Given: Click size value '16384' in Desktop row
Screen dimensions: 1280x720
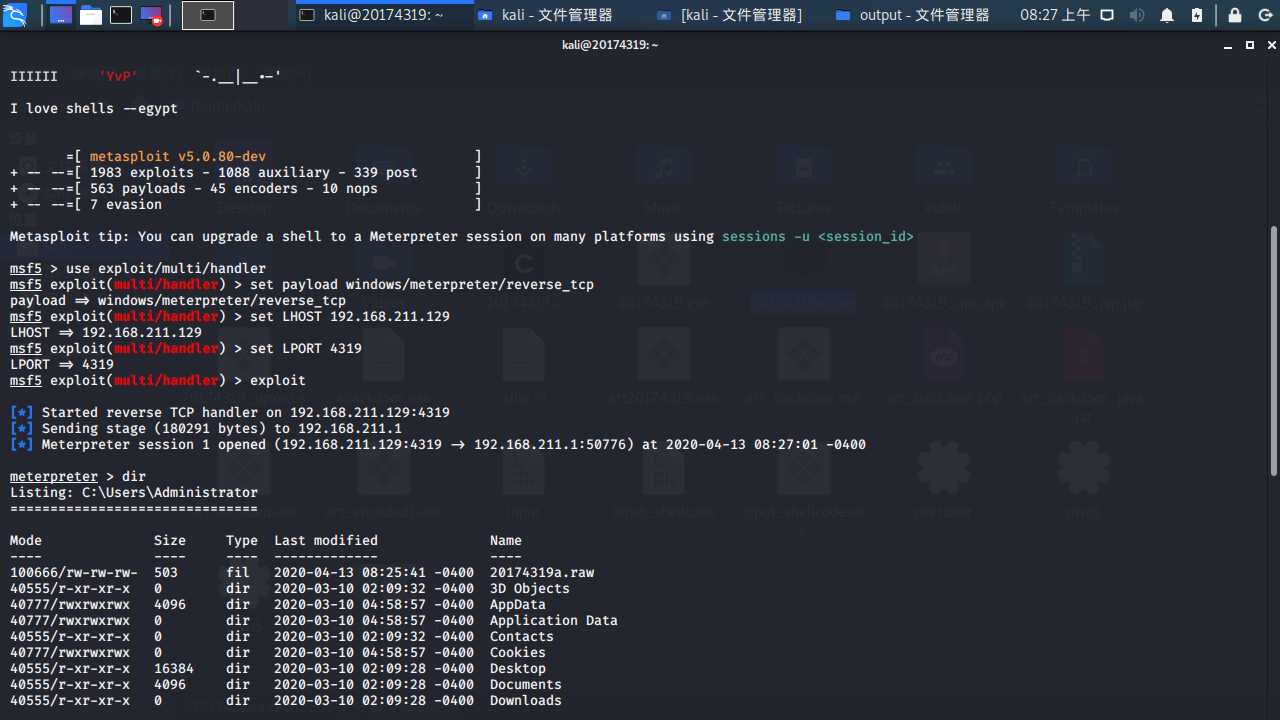Looking at the screenshot, I should [174, 668].
